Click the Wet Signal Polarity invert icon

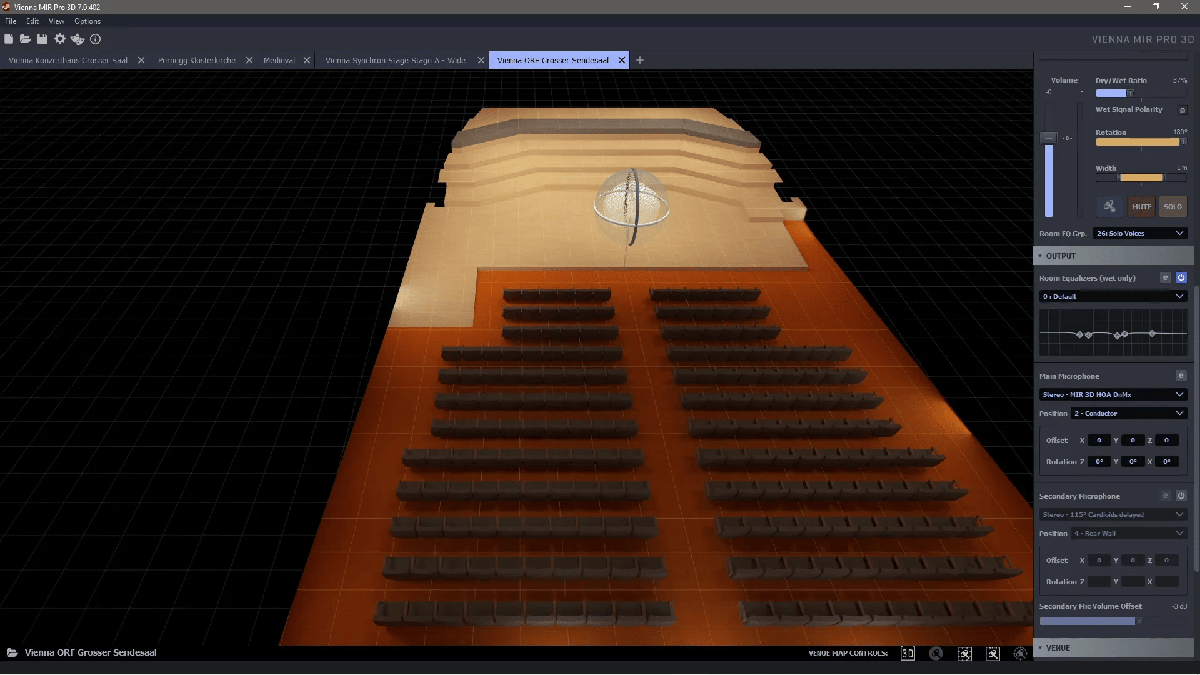point(1182,110)
